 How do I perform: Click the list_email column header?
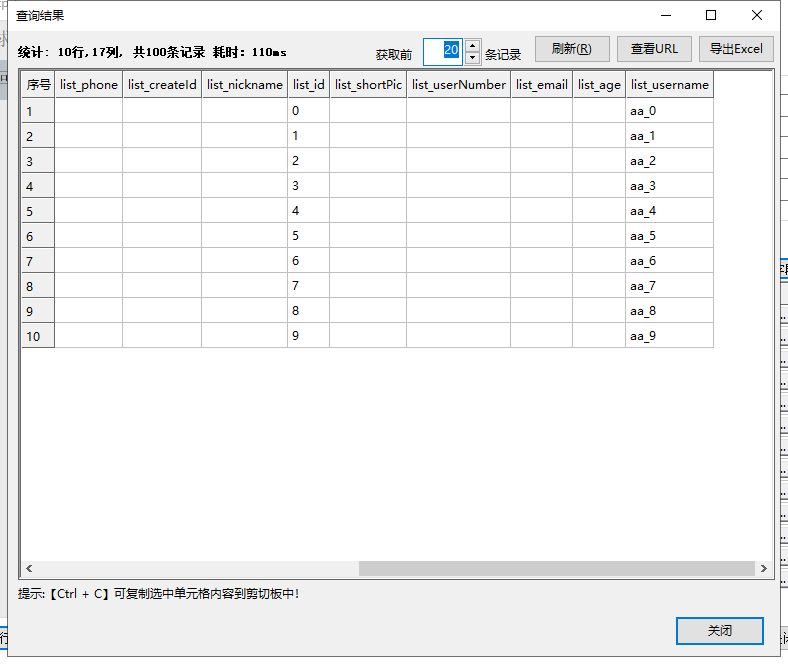point(541,85)
